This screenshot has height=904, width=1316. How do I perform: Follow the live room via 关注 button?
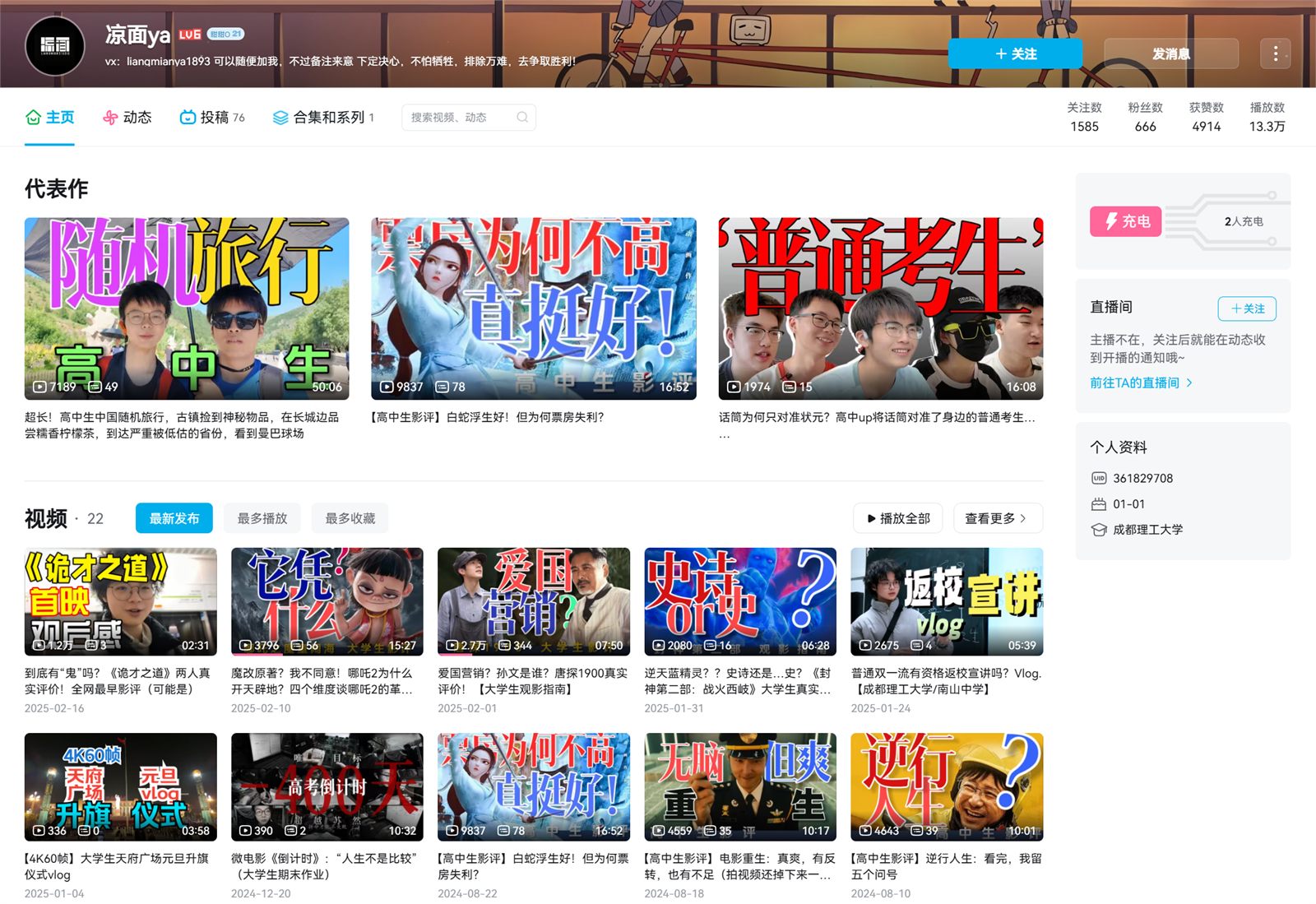1247,308
